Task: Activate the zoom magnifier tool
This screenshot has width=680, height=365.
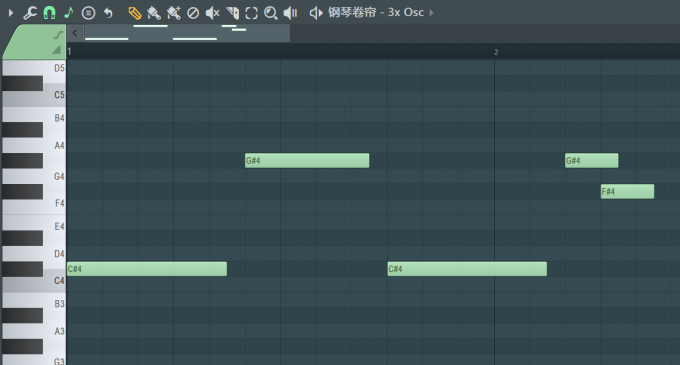Action: [x=271, y=13]
